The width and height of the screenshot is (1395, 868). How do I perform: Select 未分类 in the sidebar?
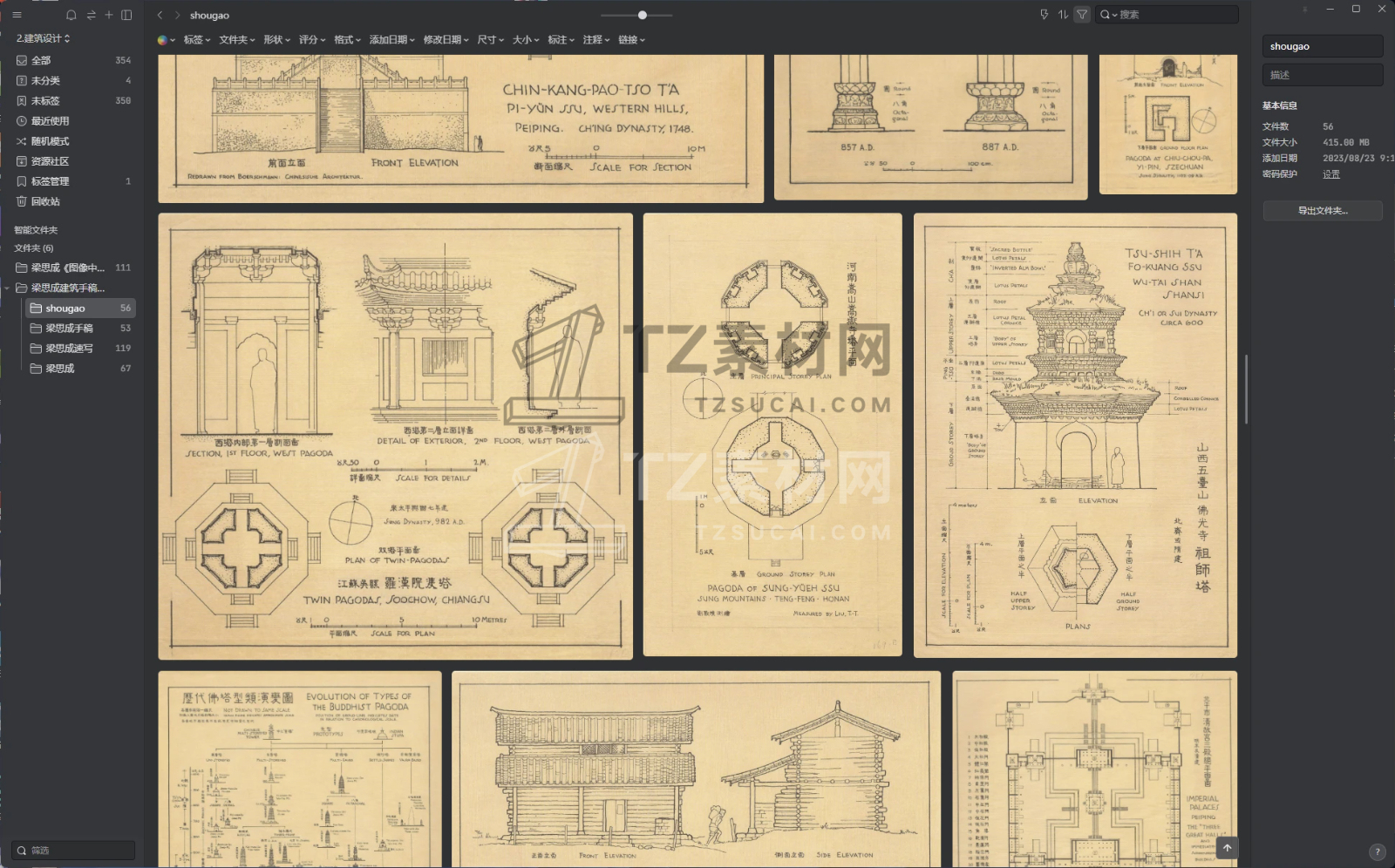point(45,80)
